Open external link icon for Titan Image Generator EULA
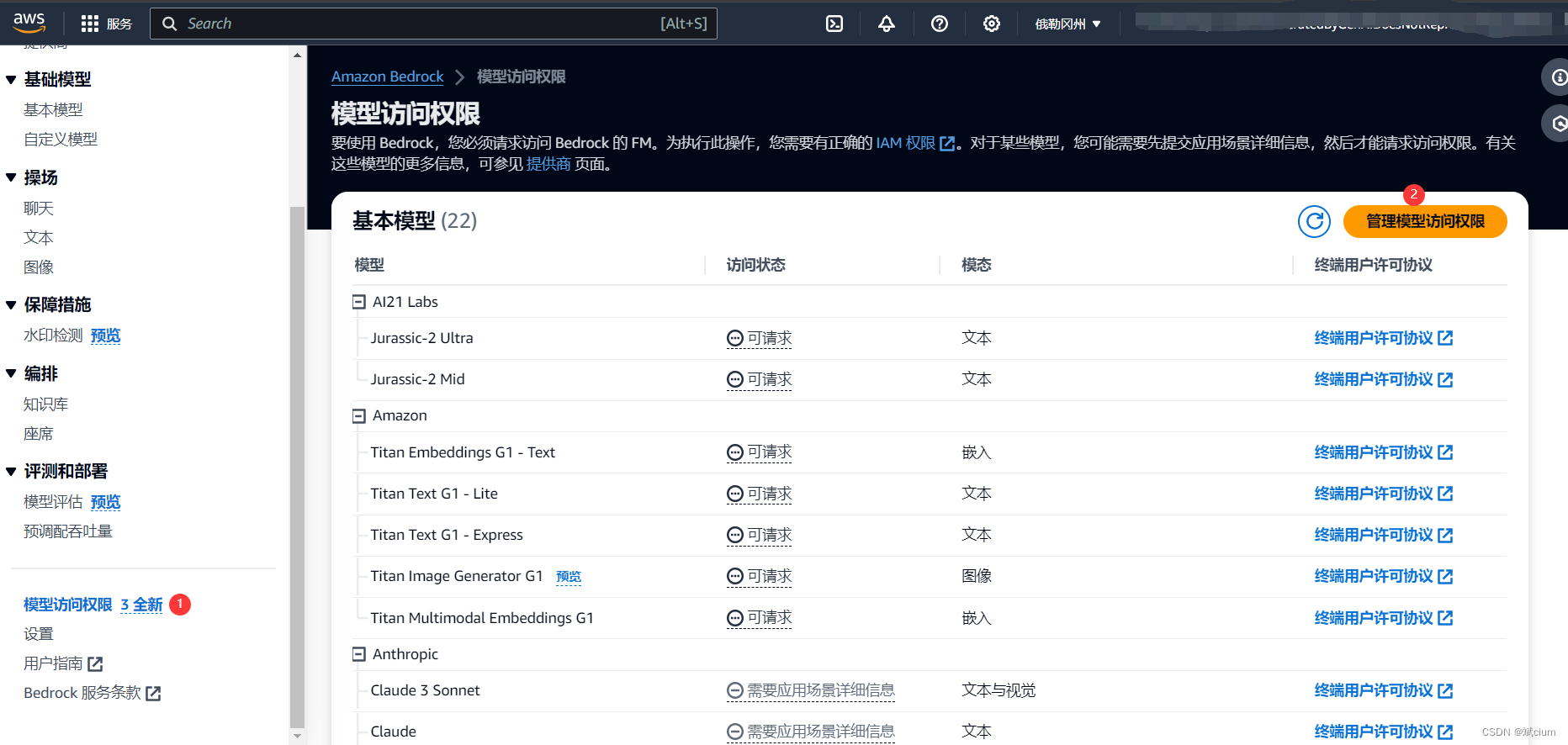This screenshot has width=1568, height=745. tap(1445, 577)
